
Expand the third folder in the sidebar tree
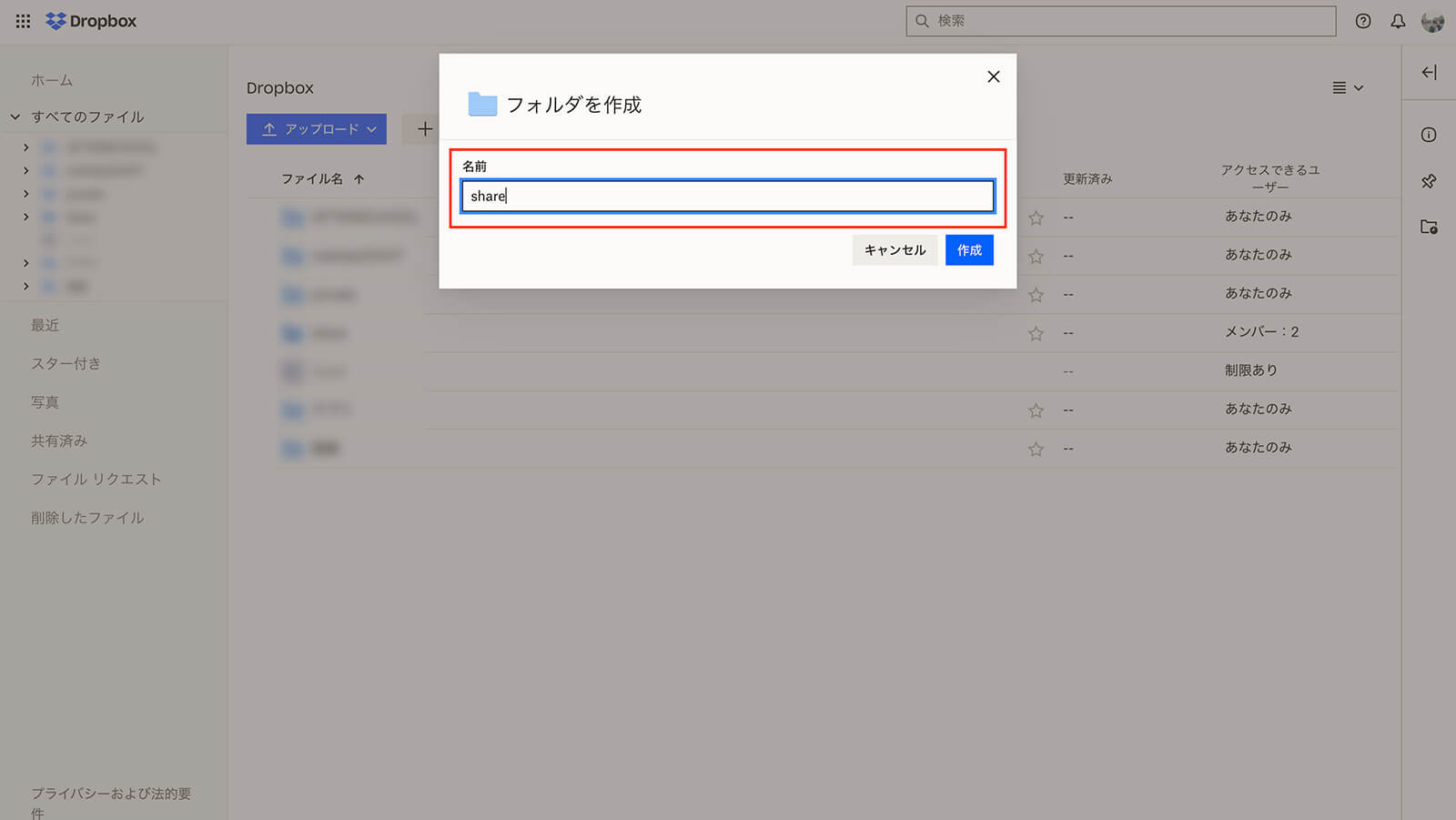25,194
